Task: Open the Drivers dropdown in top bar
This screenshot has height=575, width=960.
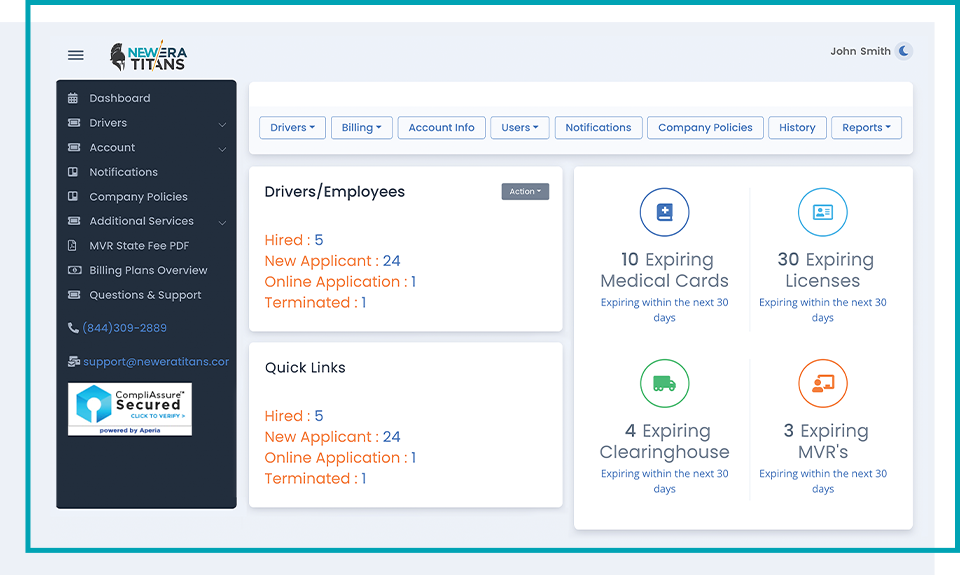Action: (x=293, y=127)
